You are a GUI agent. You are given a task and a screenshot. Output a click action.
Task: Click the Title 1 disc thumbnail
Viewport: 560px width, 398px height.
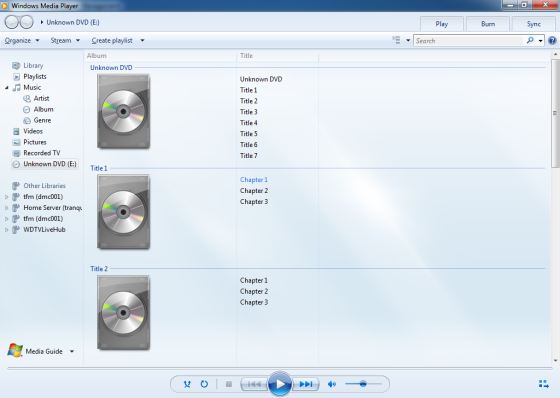tap(124, 212)
